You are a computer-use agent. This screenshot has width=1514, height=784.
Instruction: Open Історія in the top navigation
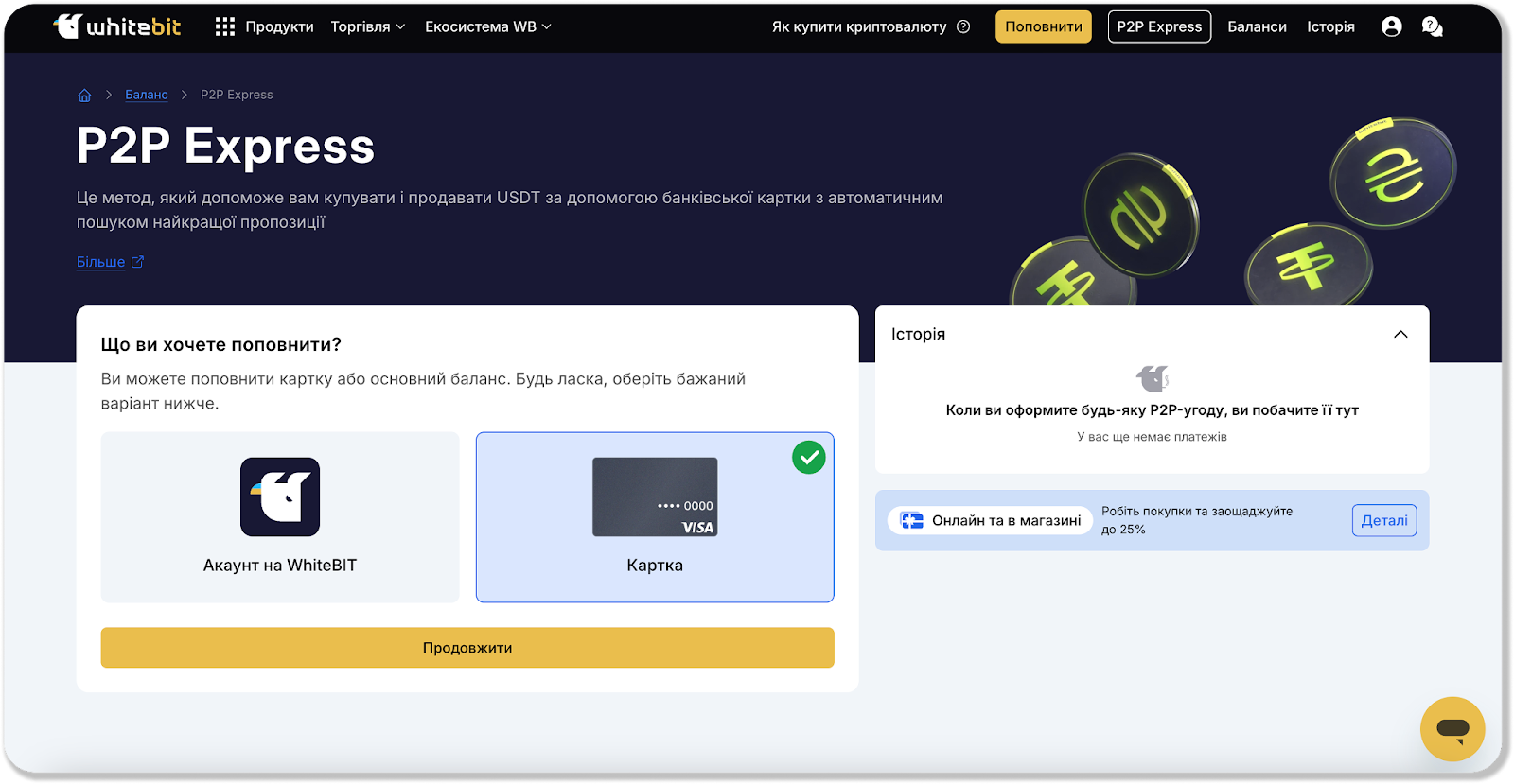point(1330,26)
